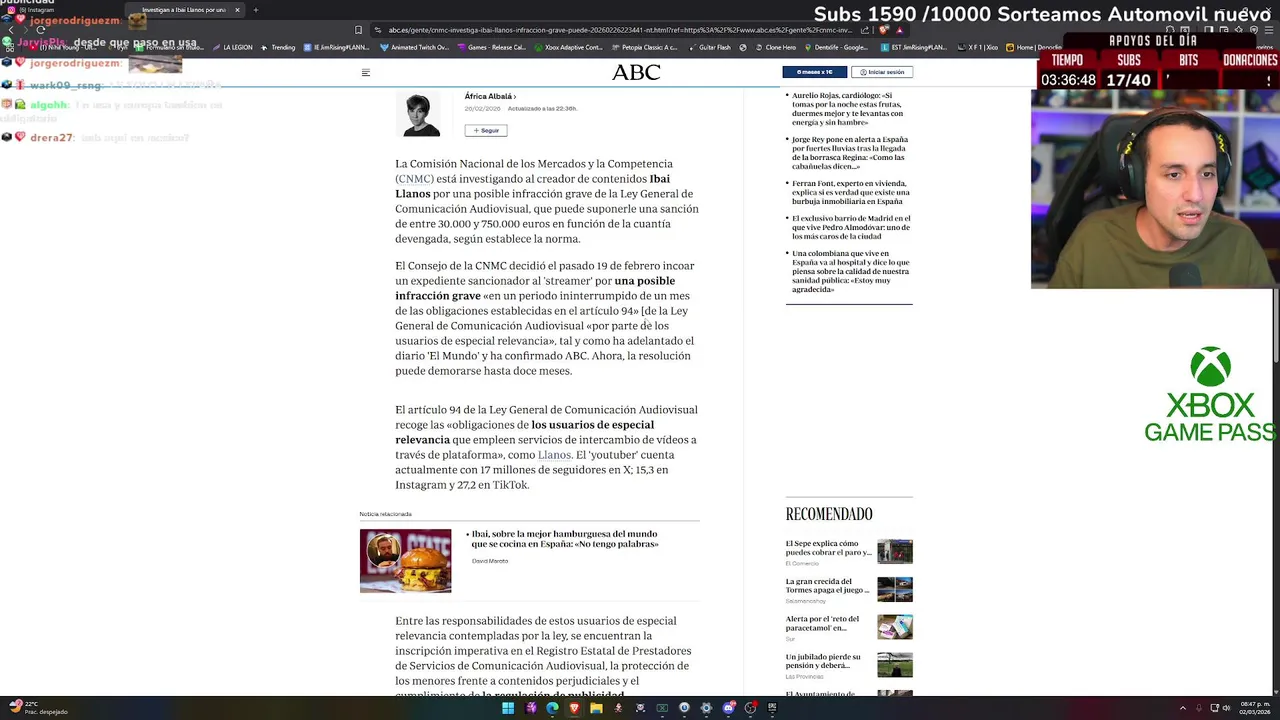
Task: Click 'Noticia relacionada' label
Action: 386,514
